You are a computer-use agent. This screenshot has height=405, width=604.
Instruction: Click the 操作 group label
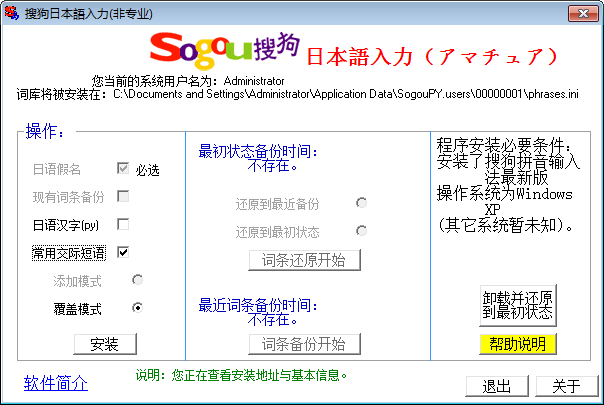point(44,131)
